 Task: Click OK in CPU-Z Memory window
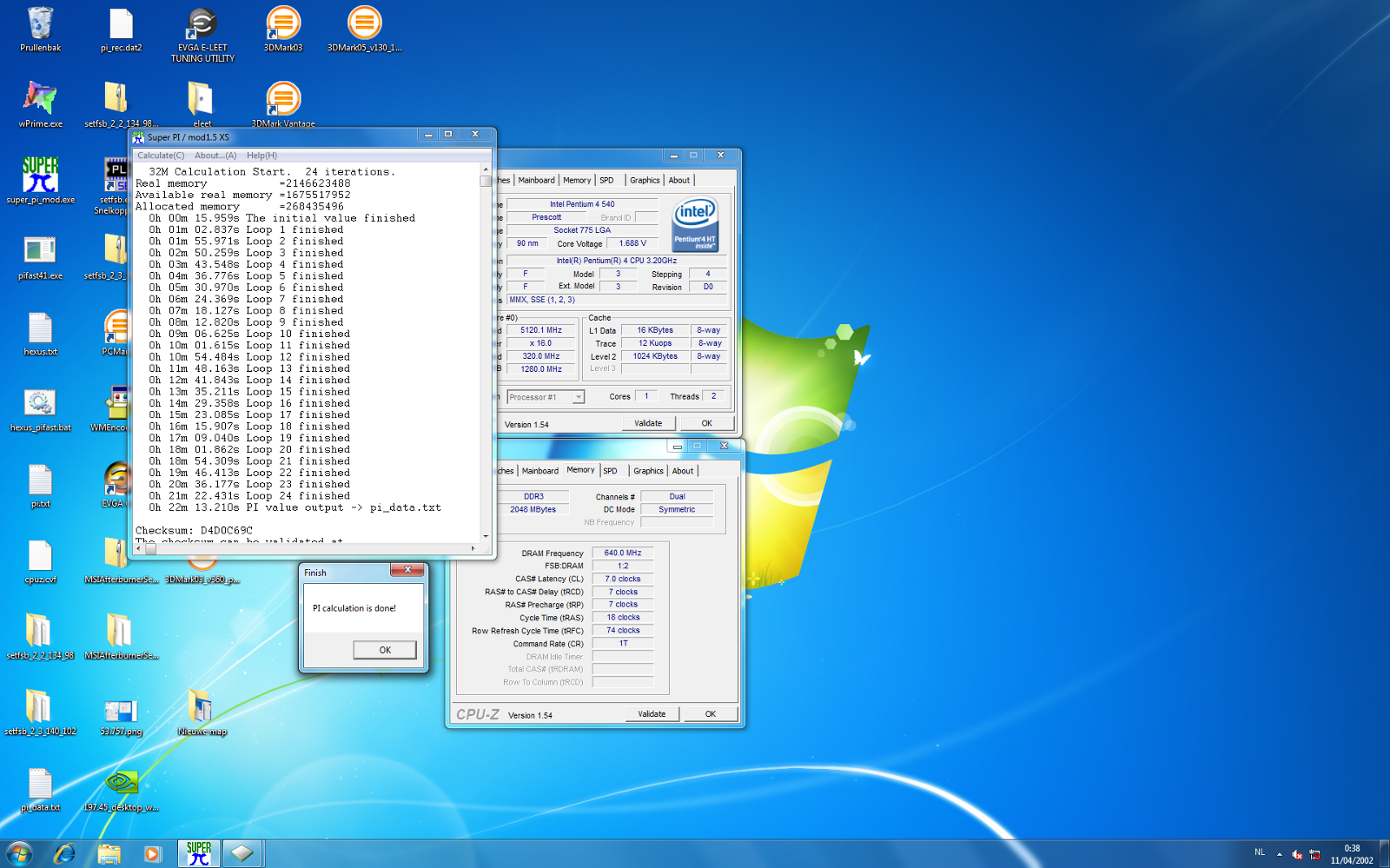[x=711, y=714]
